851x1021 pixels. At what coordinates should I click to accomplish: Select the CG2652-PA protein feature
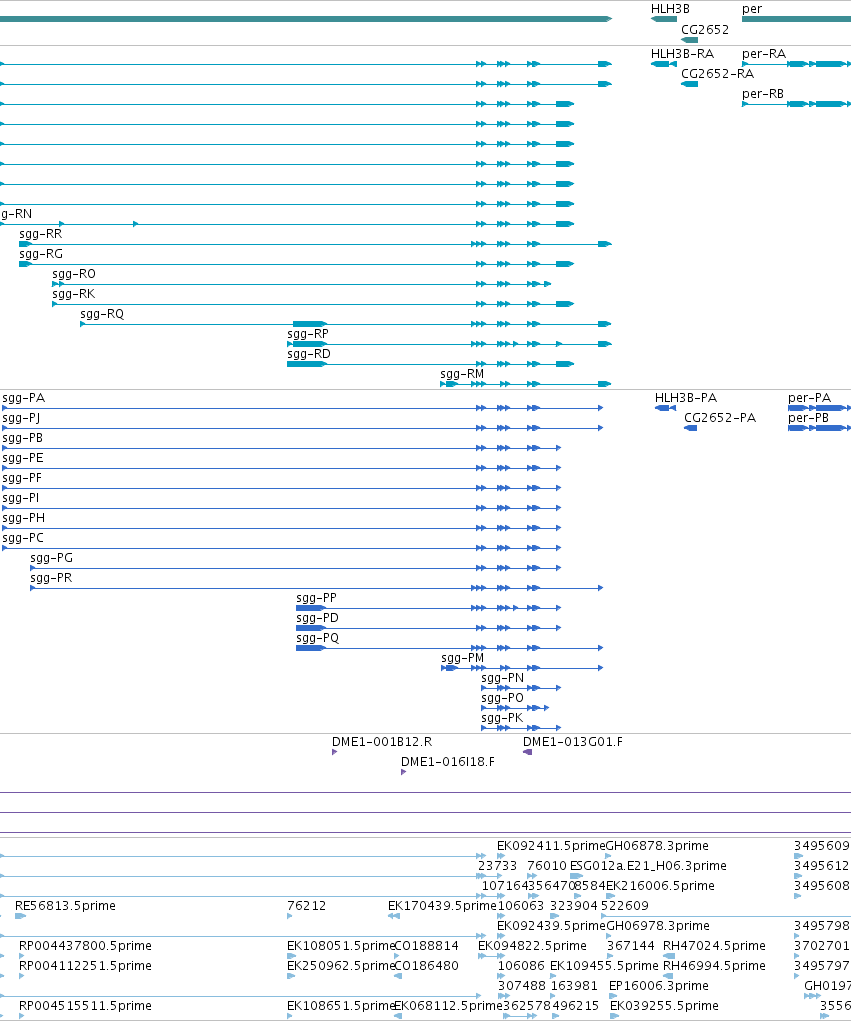pyautogui.click(x=691, y=428)
